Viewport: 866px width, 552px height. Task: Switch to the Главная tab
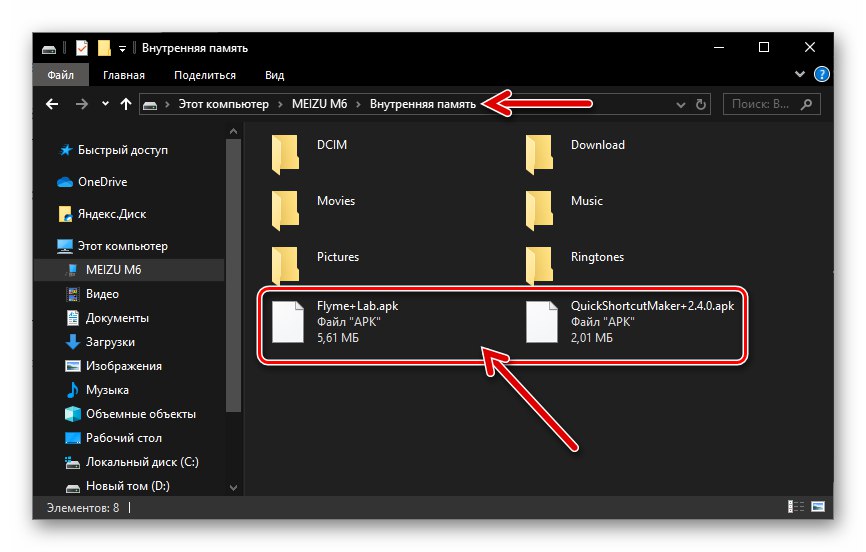coord(124,75)
